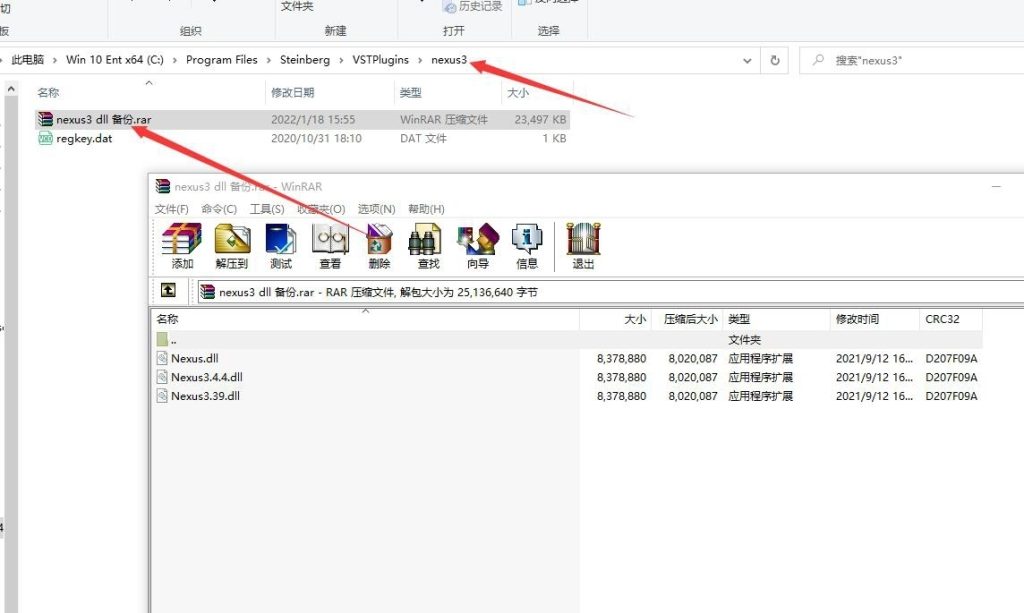Select the Nexus.dll file icon
Image resolution: width=1024 pixels, height=613 pixels.
tap(162, 358)
